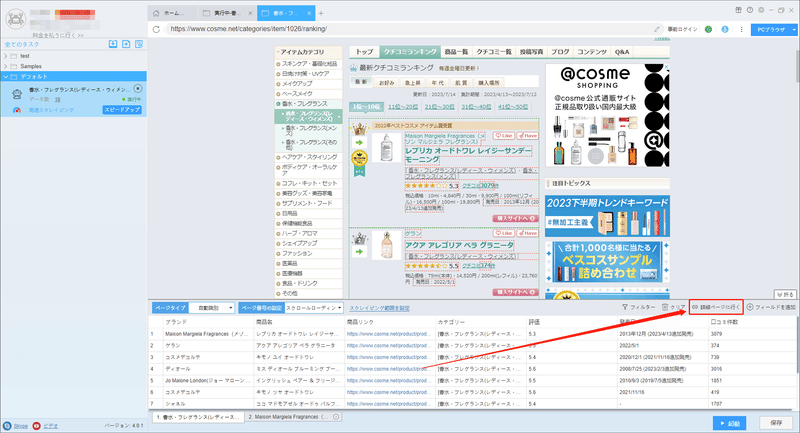Open the three-dot more menu in the browser toolbar
Image resolution: width=800 pixels, height=433 pixels.
click(x=741, y=29)
